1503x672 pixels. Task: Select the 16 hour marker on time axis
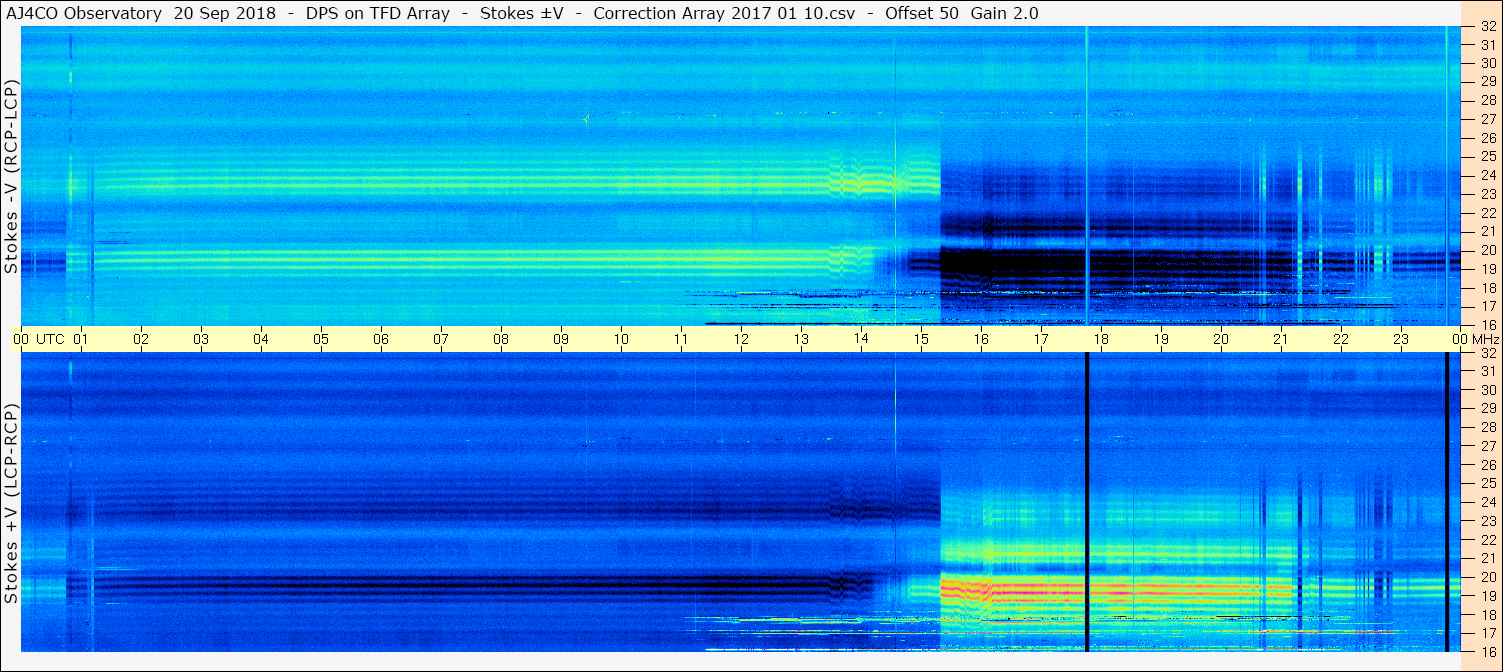[981, 339]
